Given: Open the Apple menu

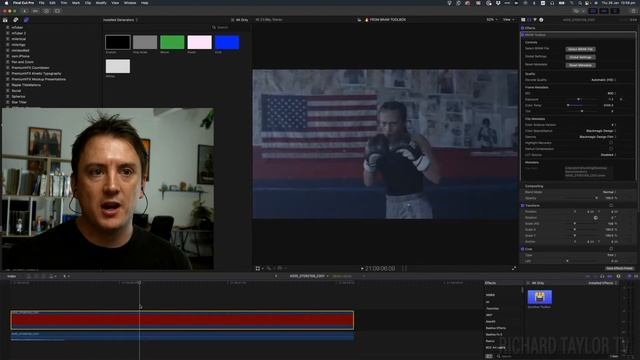Looking at the screenshot, I should pos(6,3).
